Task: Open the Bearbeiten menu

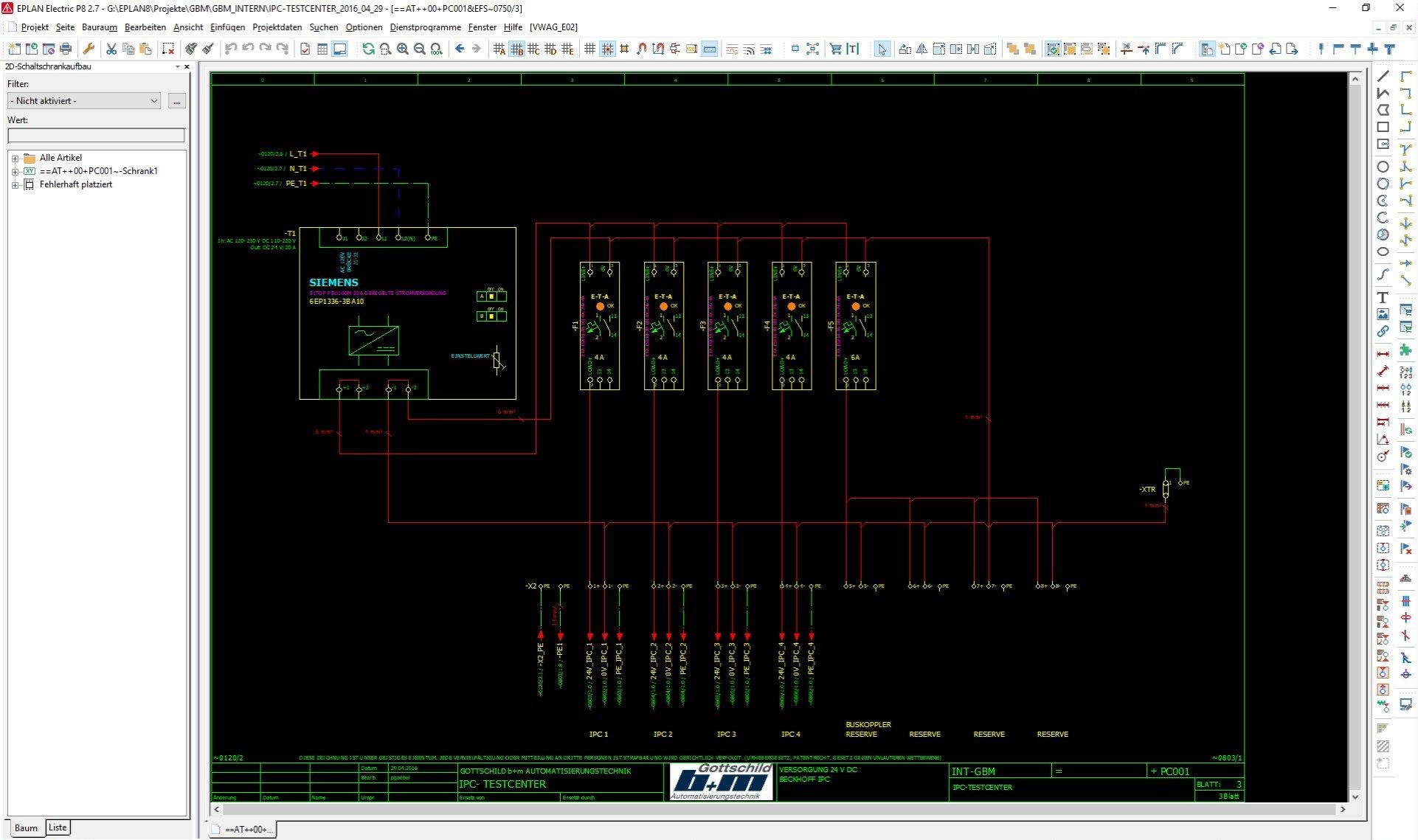Action: point(145,27)
